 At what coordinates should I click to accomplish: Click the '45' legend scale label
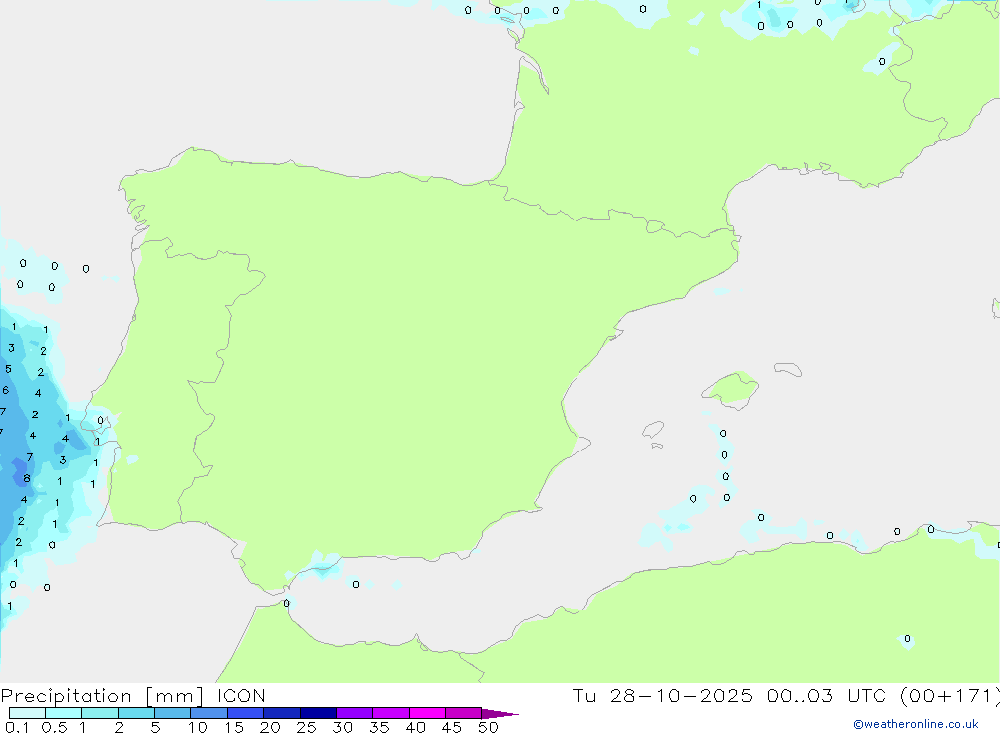coord(452,727)
